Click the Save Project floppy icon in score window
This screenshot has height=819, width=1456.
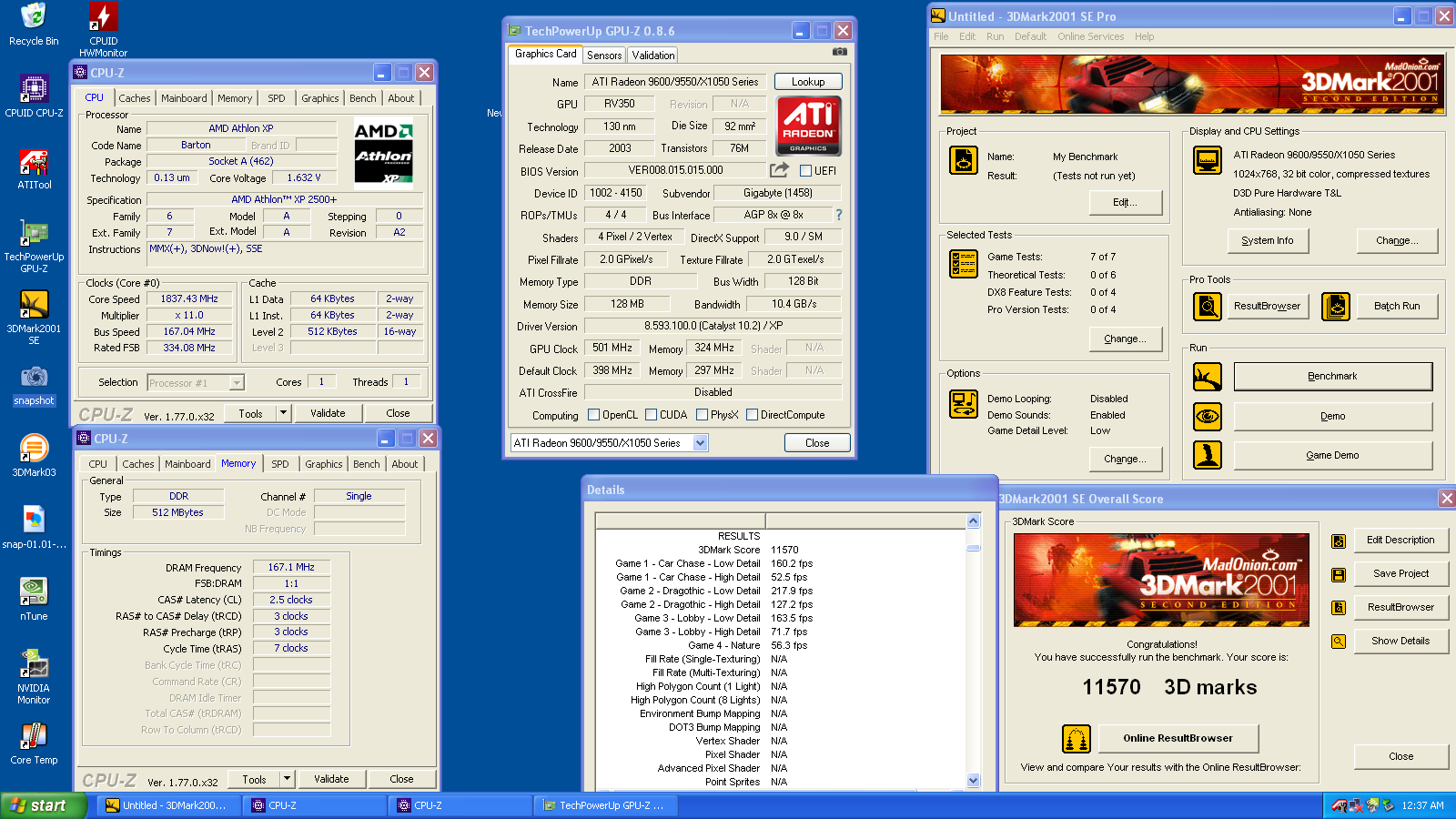(1339, 574)
